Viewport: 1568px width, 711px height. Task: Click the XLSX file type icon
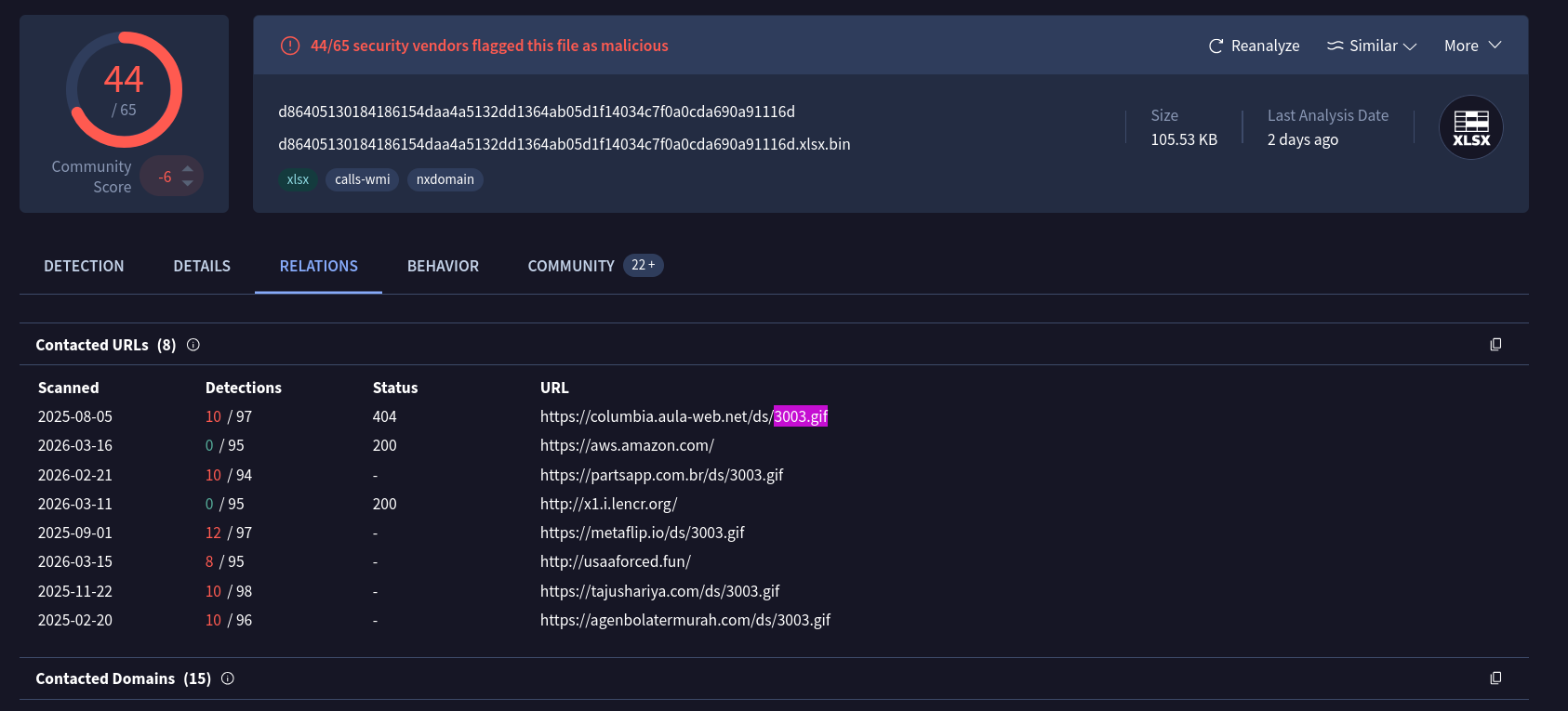pos(1470,127)
